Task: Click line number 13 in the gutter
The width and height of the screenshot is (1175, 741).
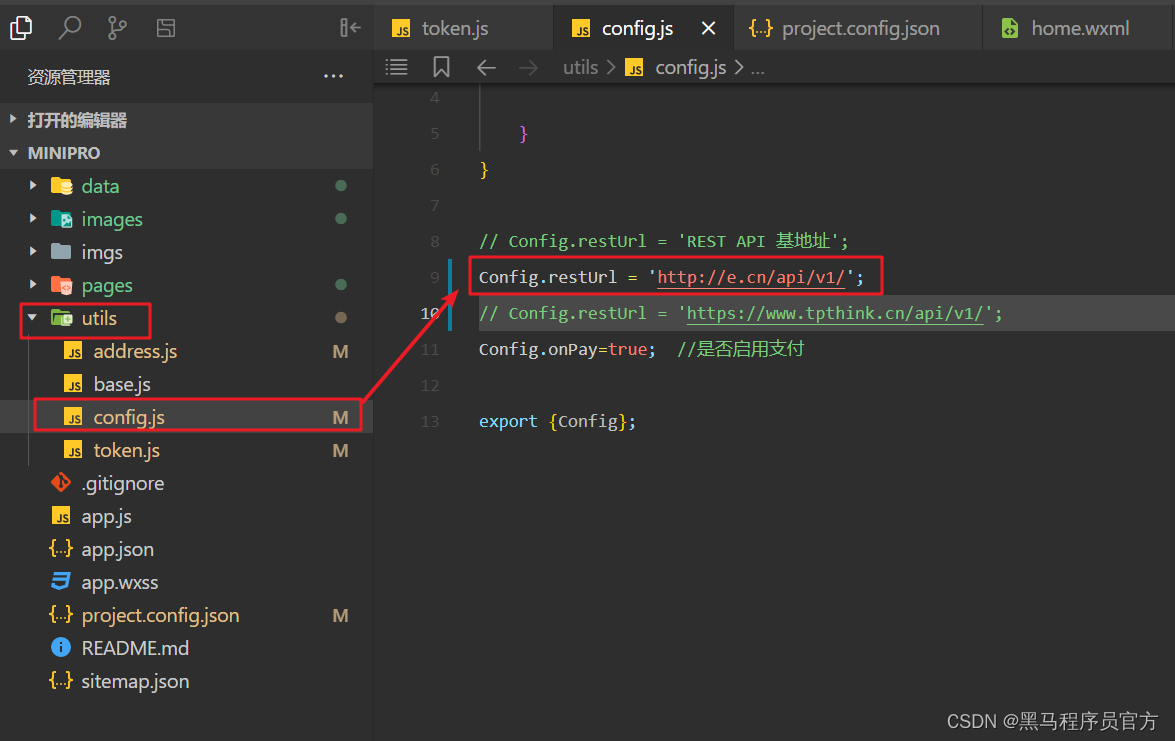Action: pyautogui.click(x=430, y=421)
